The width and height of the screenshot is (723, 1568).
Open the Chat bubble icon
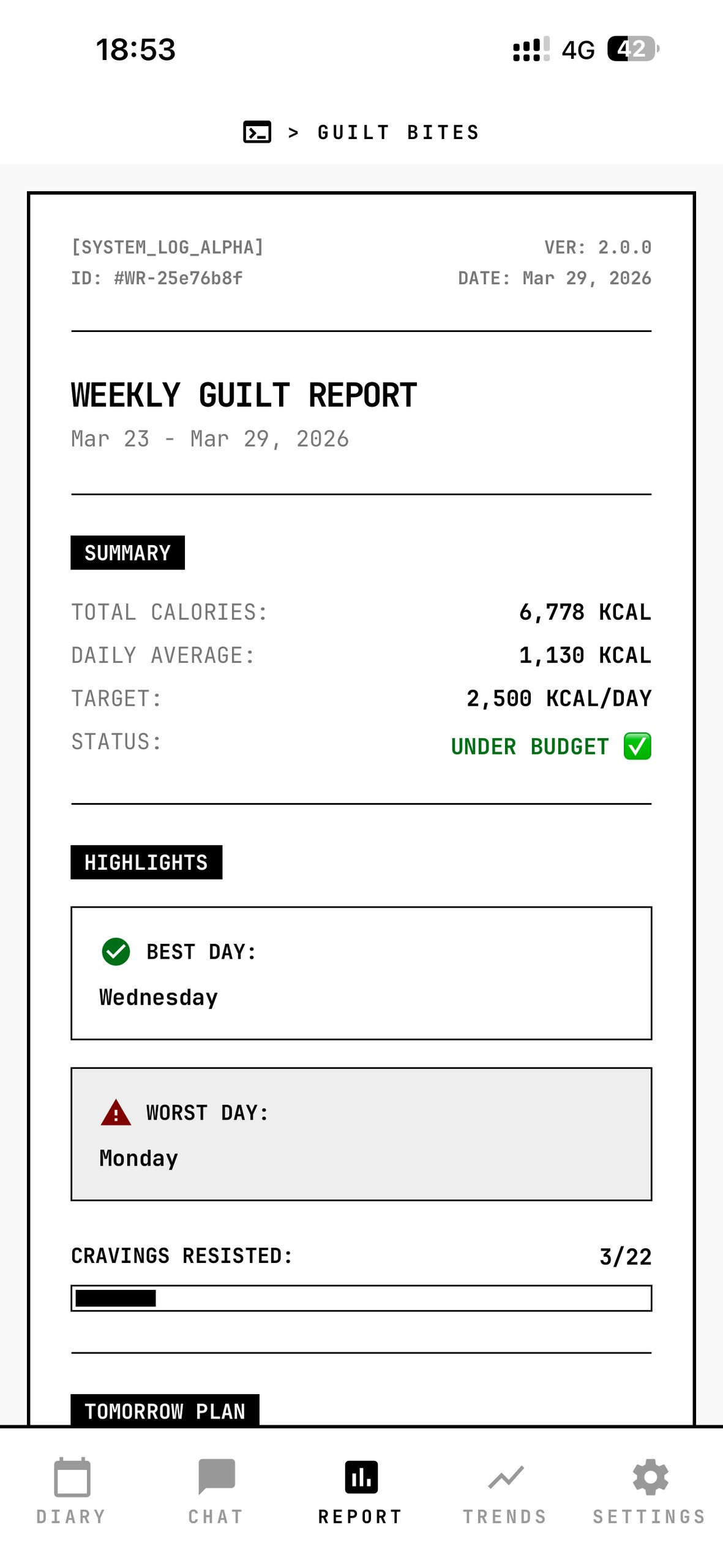point(216,1477)
